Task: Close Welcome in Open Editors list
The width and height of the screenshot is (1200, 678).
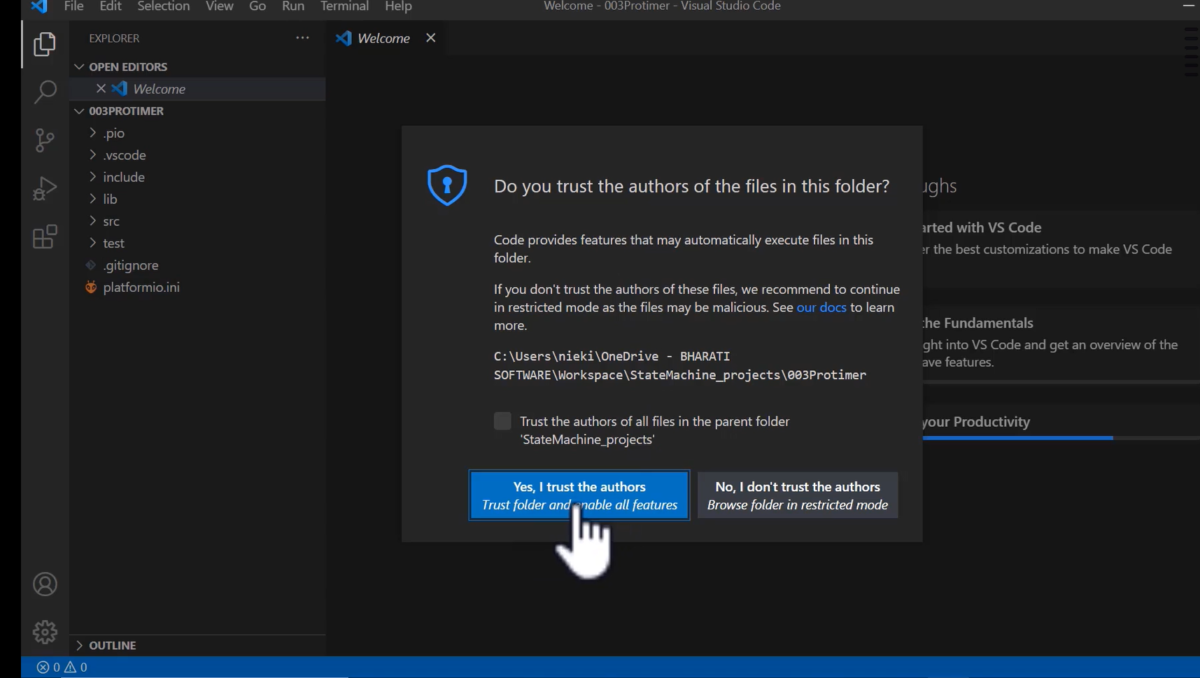Action: coord(101,89)
